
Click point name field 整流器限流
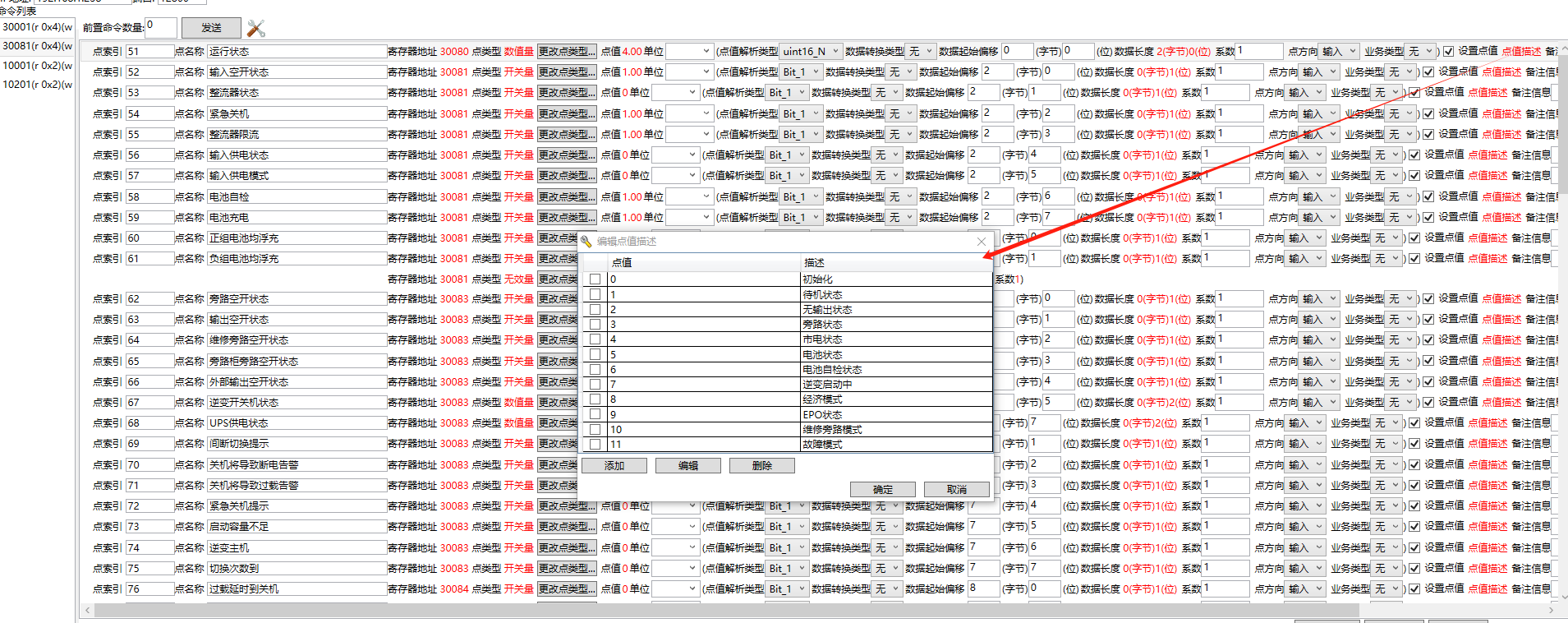[x=297, y=134]
